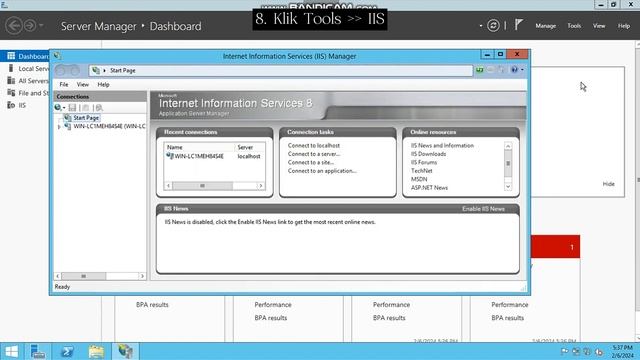Open the Server Manager Help menu
The image size is (640, 360).
tap(624, 26)
